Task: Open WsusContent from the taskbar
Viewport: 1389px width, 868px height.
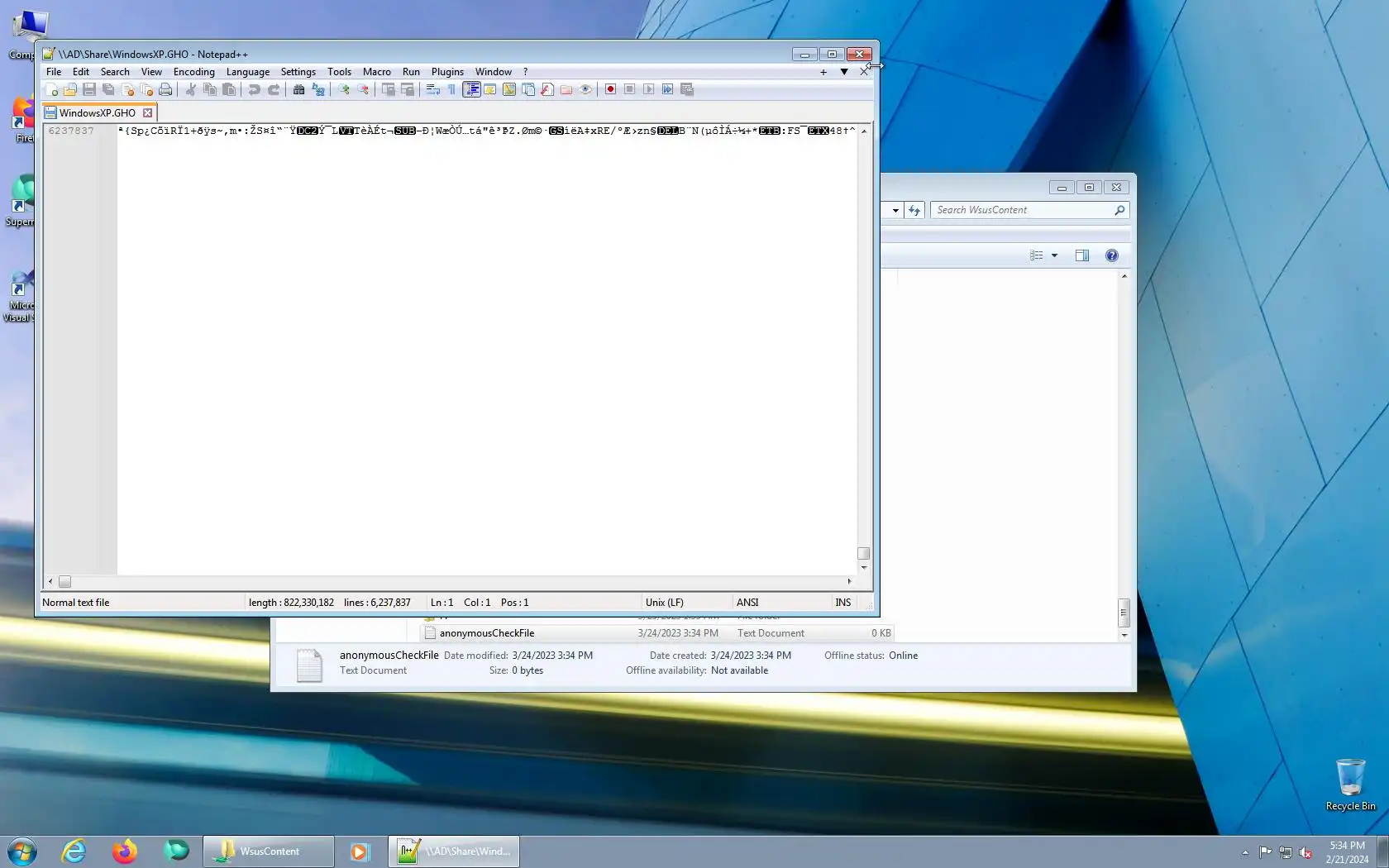Action: click(269, 851)
